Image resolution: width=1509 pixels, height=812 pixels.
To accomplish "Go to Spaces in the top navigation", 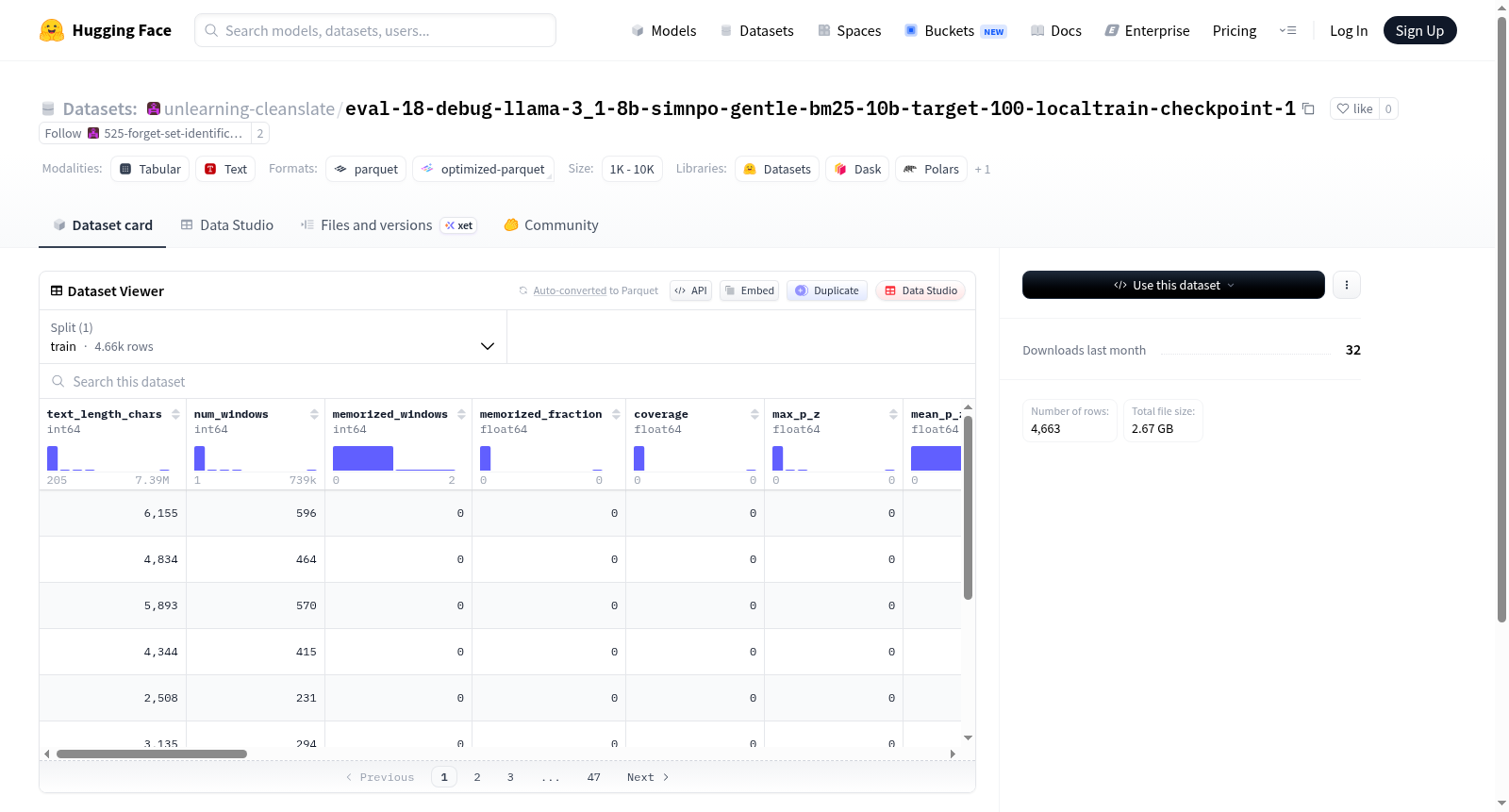I will (x=849, y=30).
